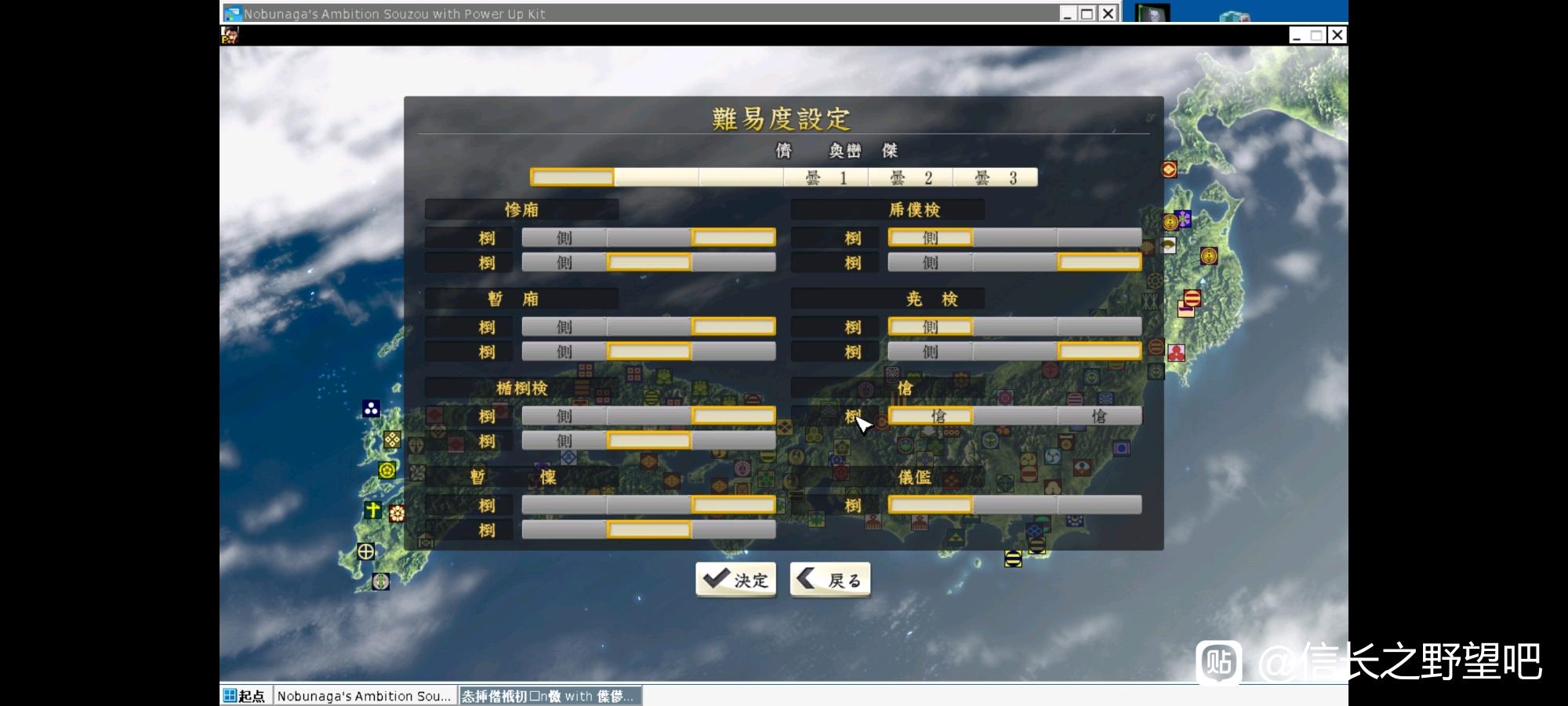Click the purple flower clan crest
Image resolution: width=1568 pixels, height=706 pixels.
tap(1184, 219)
